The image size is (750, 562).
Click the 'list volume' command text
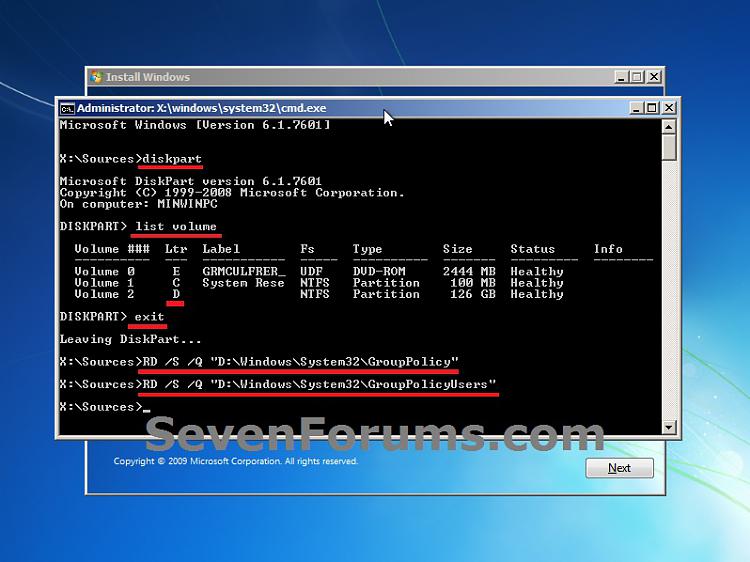pyautogui.click(x=176, y=226)
